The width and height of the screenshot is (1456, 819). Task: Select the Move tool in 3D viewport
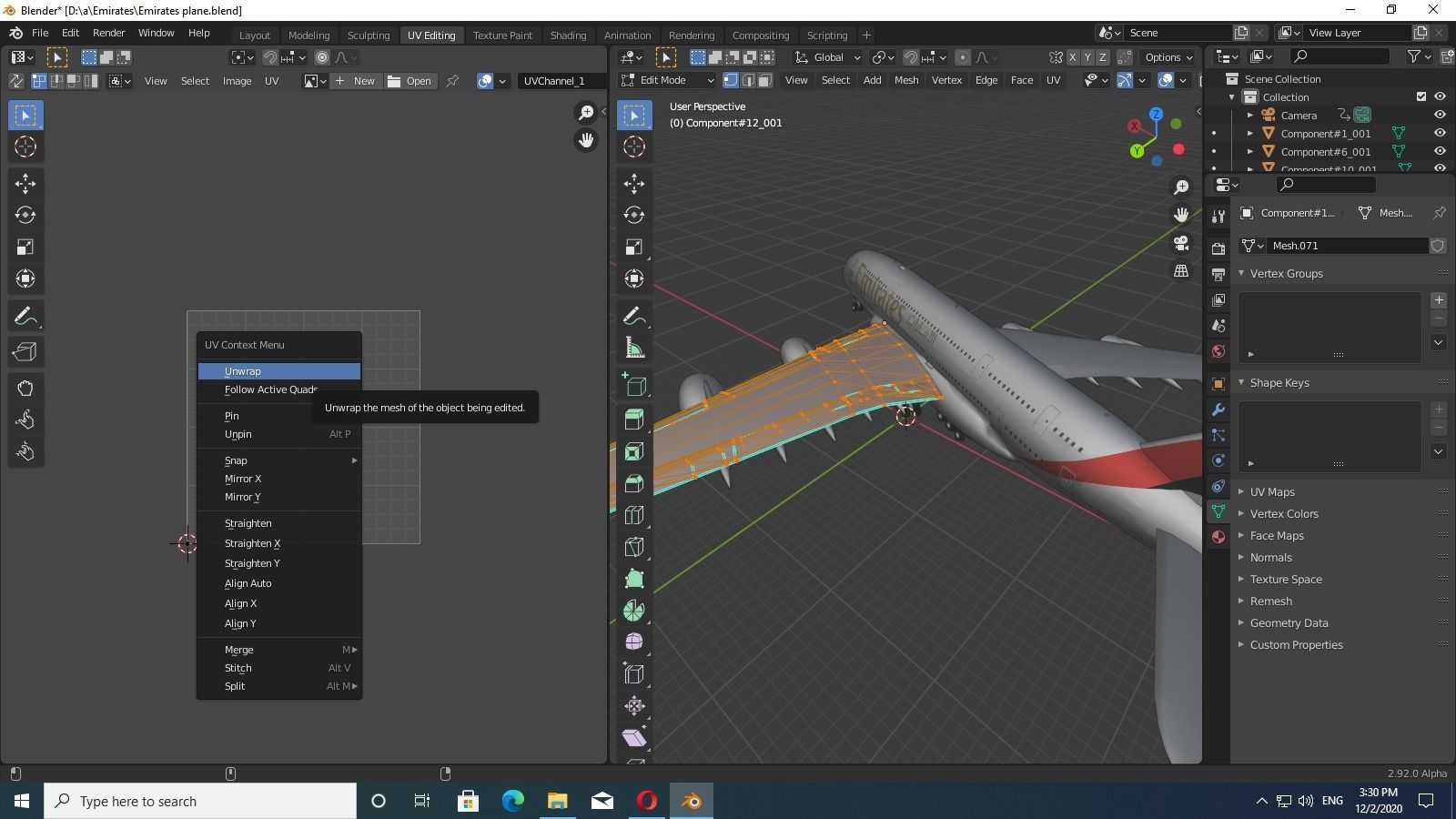[x=634, y=183]
